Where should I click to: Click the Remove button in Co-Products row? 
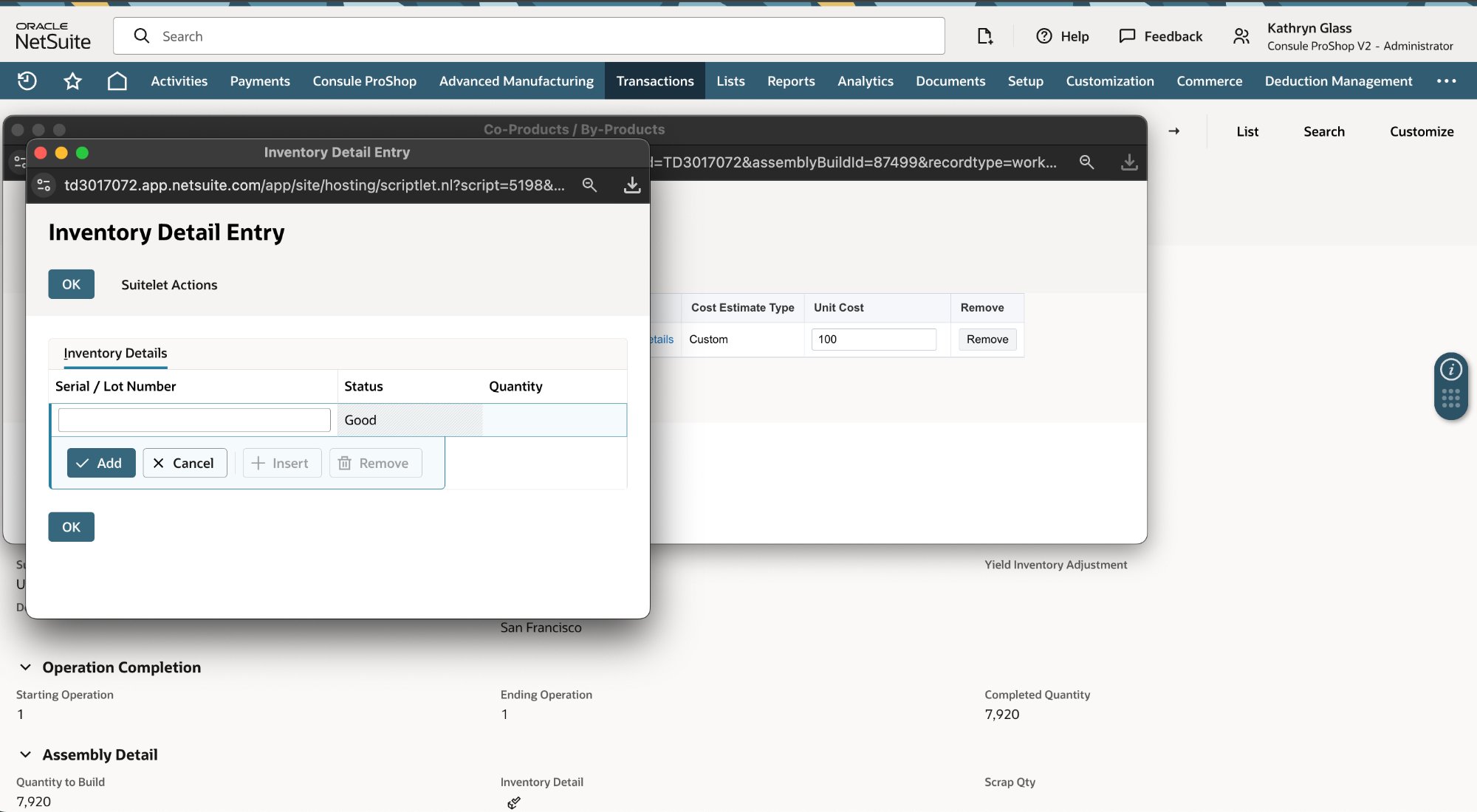(987, 340)
